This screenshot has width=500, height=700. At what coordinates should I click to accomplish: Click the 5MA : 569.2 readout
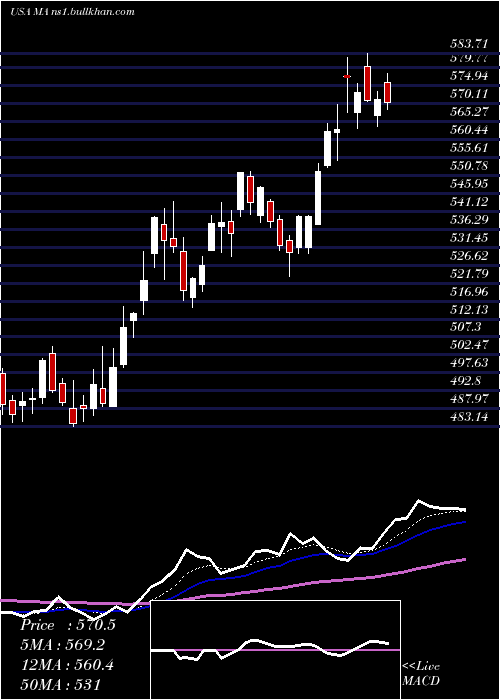tap(65, 645)
